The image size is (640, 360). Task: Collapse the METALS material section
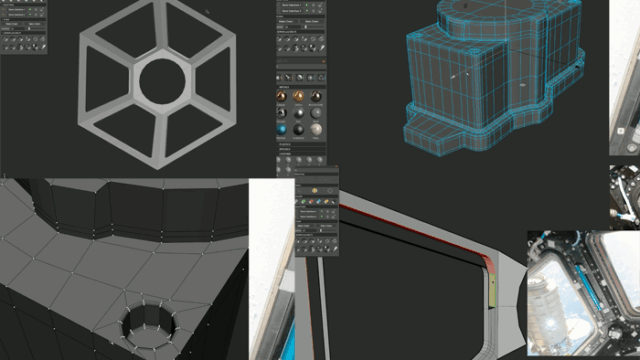[301, 87]
